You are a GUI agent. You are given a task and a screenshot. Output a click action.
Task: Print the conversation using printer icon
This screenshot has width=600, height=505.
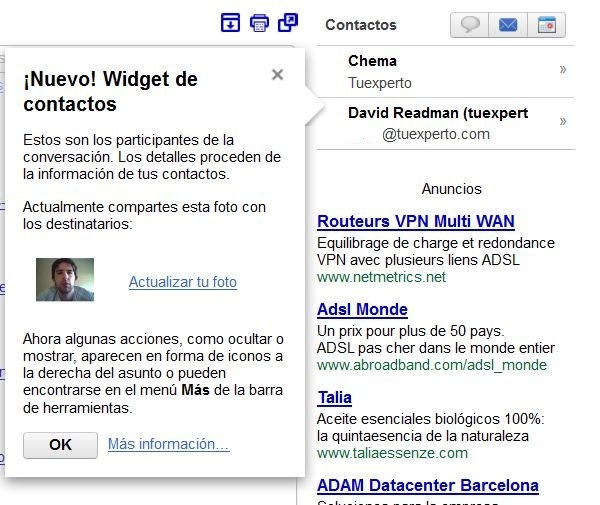259,23
